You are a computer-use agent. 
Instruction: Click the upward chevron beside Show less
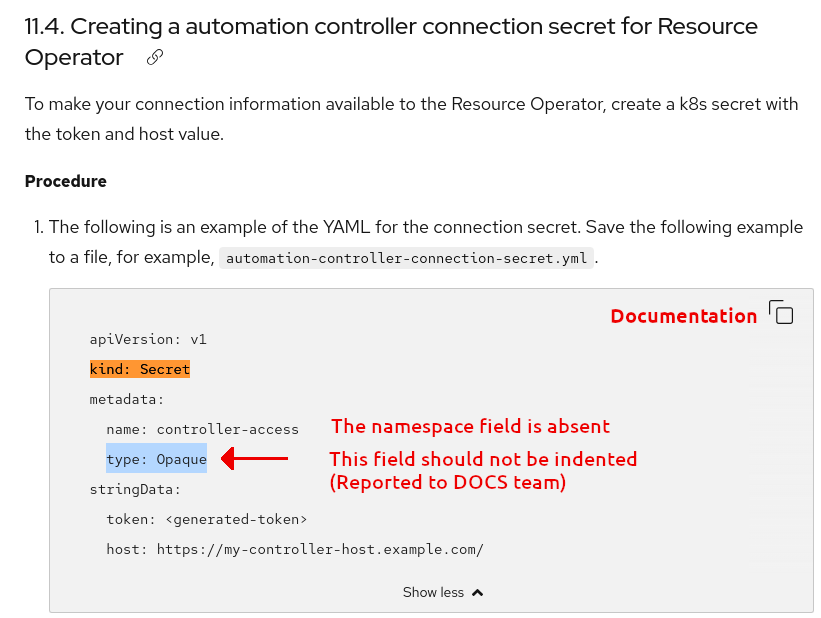(x=477, y=592)
